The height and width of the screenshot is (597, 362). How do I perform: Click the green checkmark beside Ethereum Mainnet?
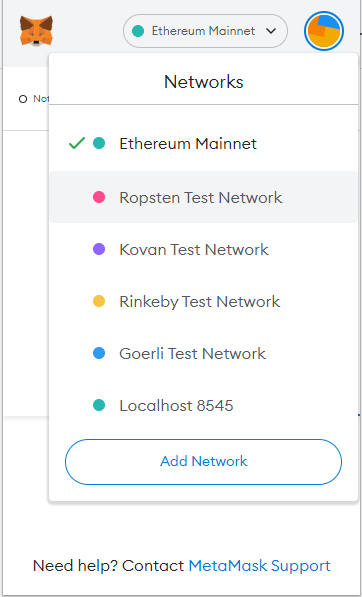(x=77, y=144)
